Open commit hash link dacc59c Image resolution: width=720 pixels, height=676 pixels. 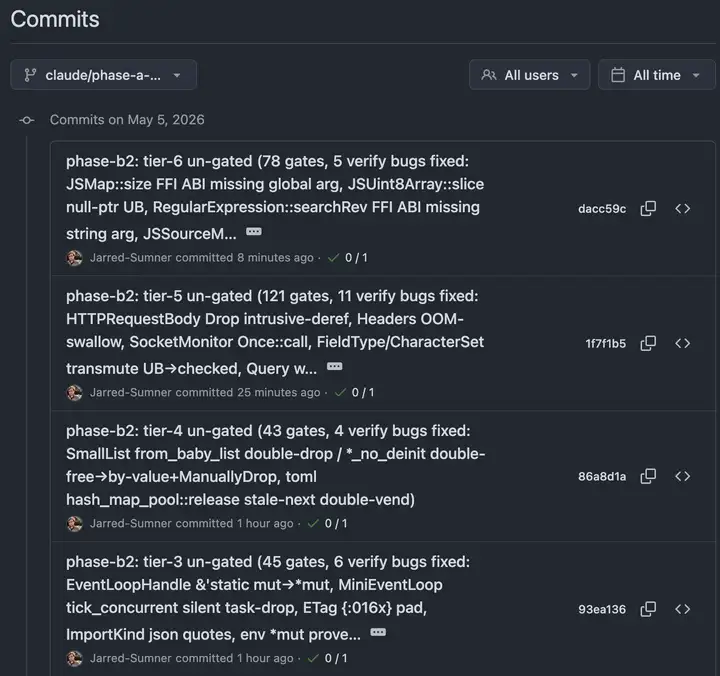tap(602, 209)
